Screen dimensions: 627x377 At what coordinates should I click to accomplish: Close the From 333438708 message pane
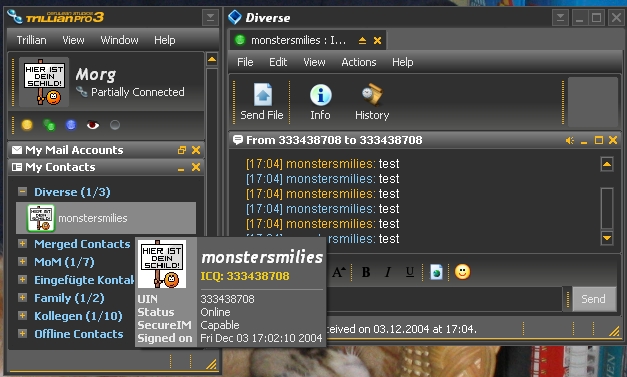click(x=613, y=140)
